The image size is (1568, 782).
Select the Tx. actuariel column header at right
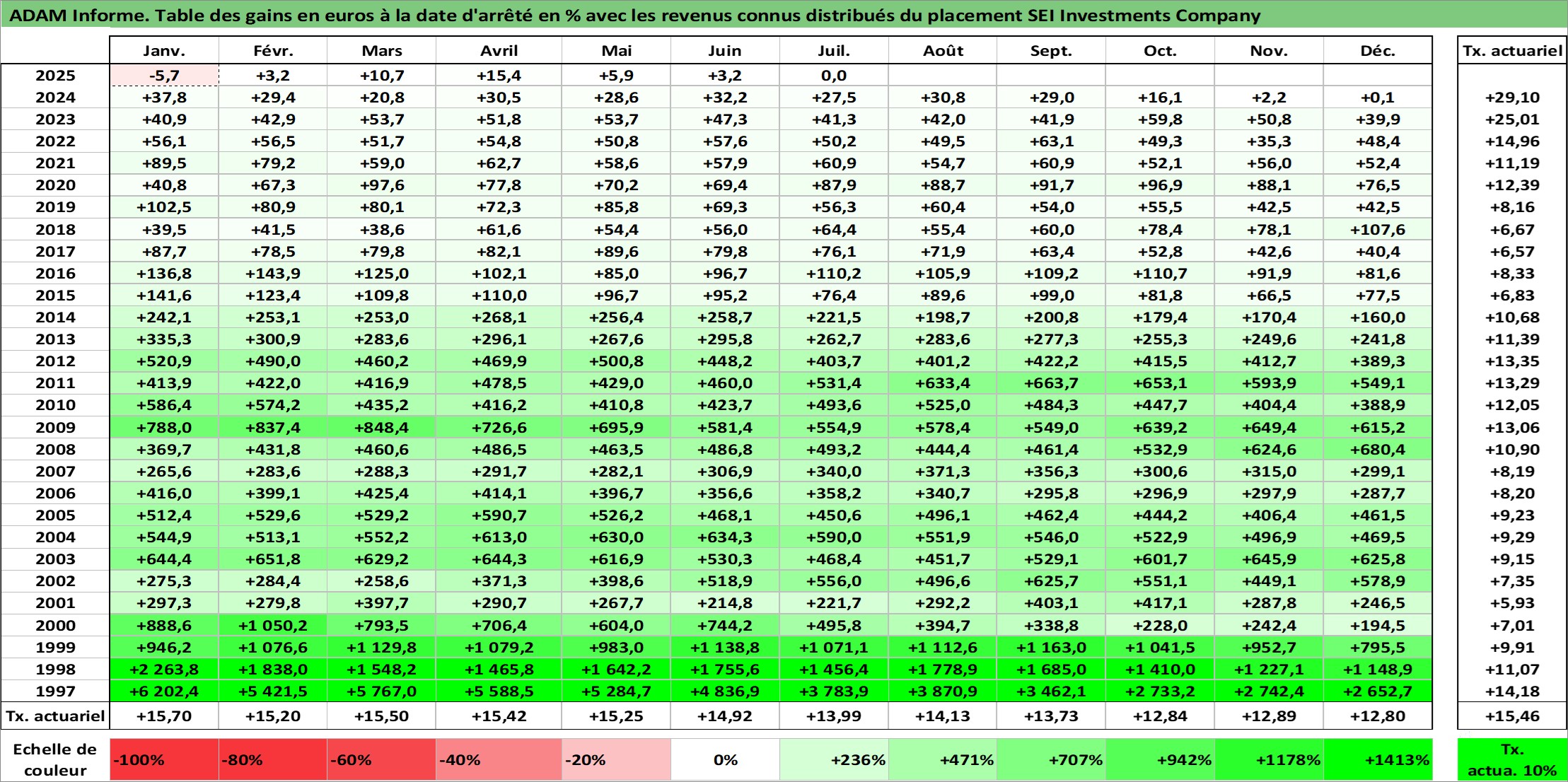(x=1512, y=51)
